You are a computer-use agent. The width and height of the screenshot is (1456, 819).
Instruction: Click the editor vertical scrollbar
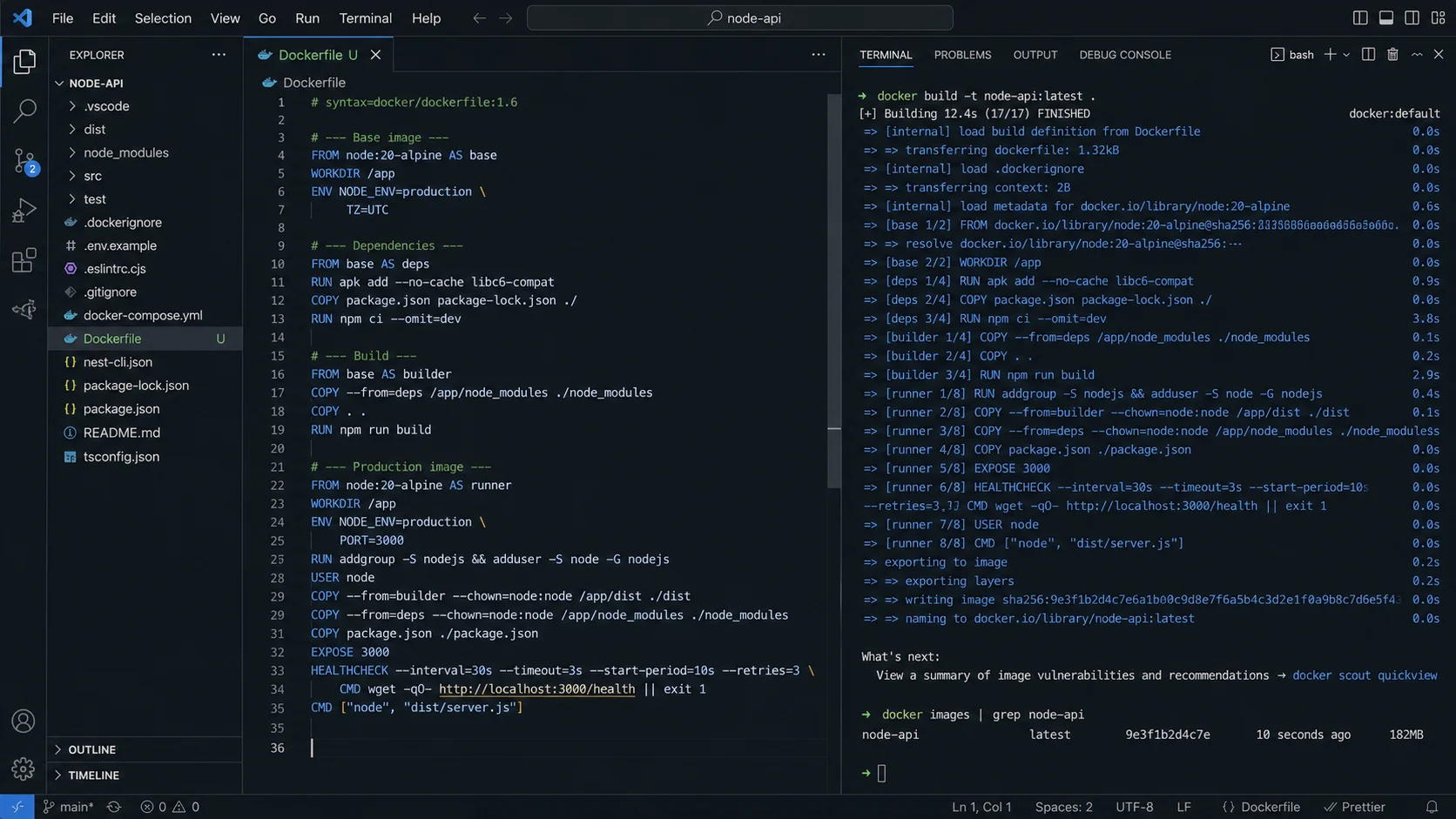pos(834,291)
